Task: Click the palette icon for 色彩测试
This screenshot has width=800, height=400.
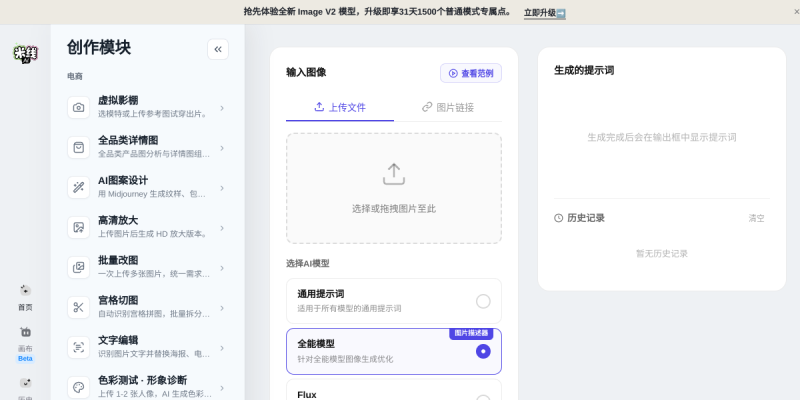Action: (79, 387)
